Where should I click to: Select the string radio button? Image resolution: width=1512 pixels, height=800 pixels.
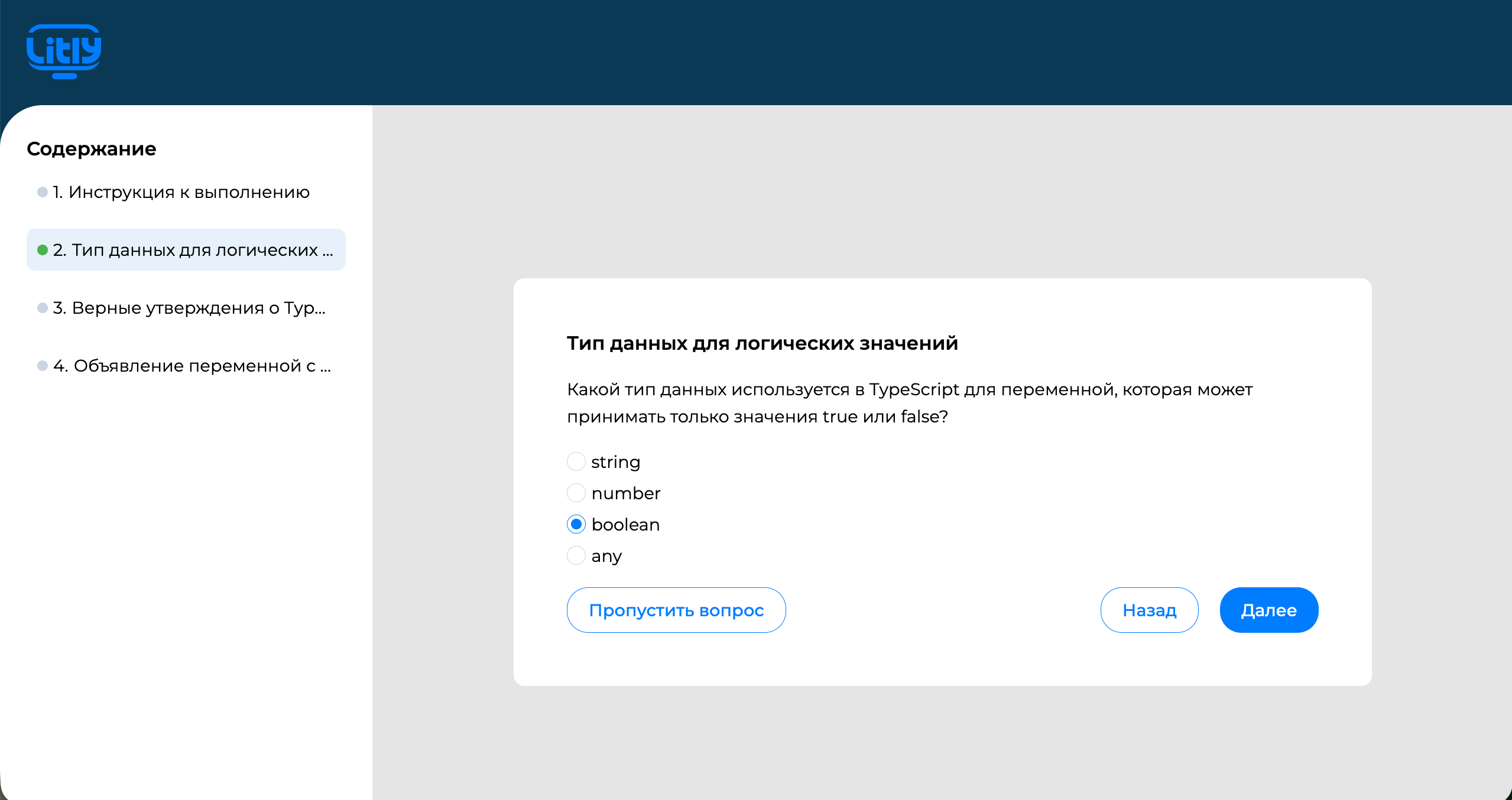tap(576, 461)
